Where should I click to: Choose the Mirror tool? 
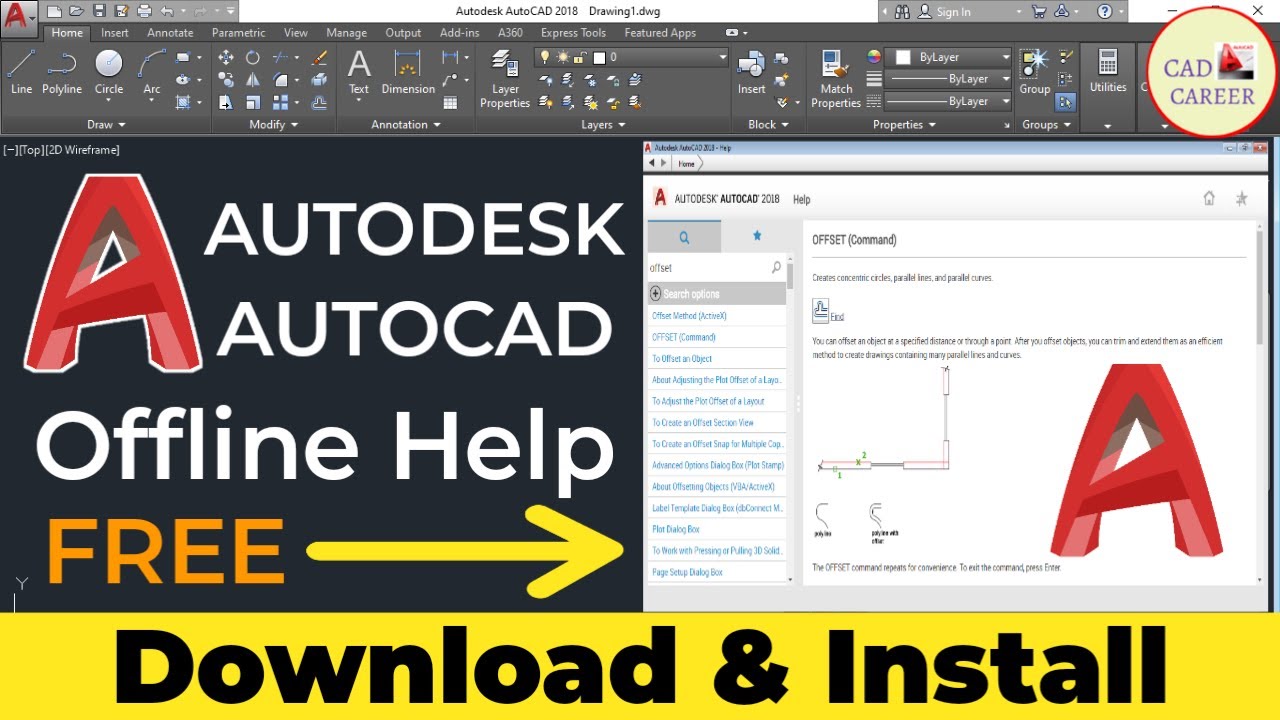[253, 80]
